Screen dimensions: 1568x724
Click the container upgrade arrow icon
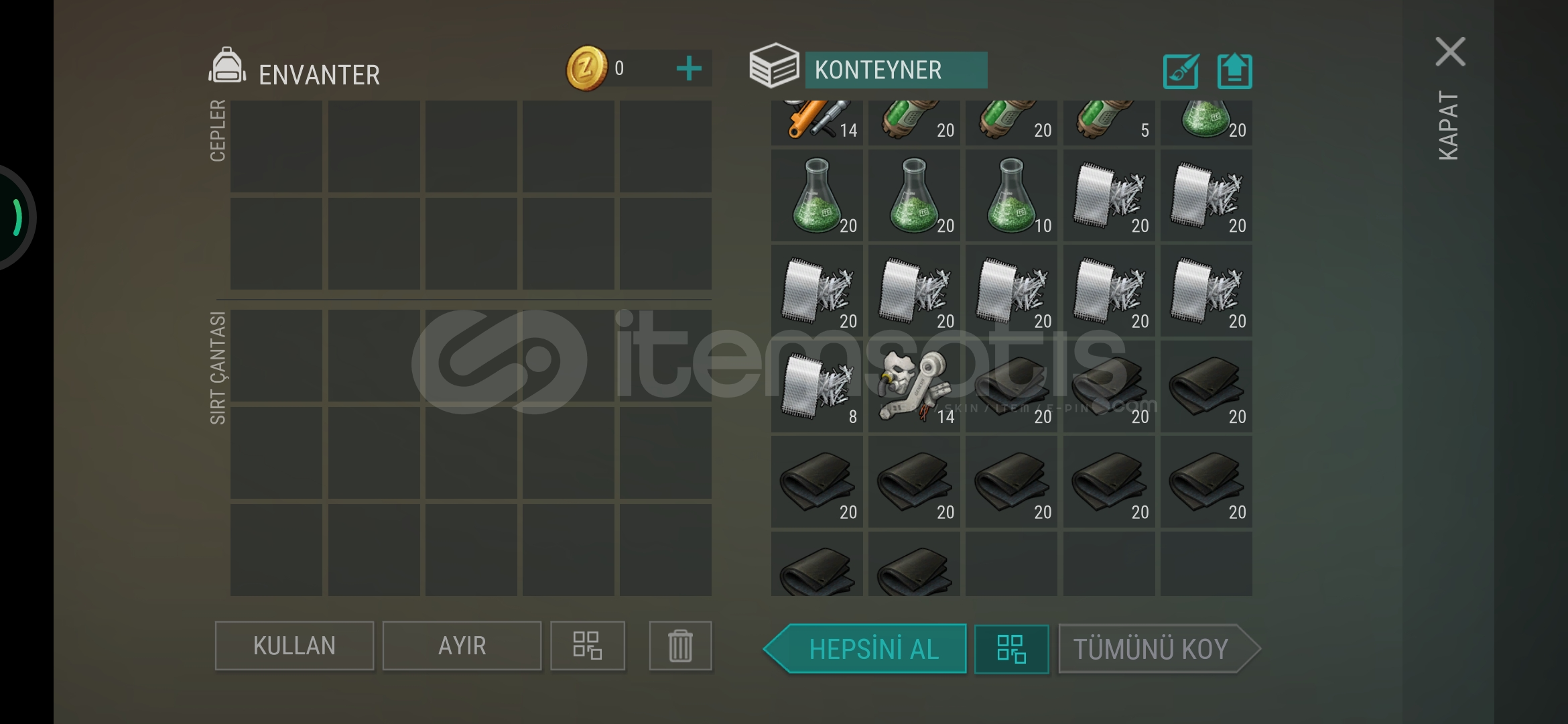point(1234,71)
